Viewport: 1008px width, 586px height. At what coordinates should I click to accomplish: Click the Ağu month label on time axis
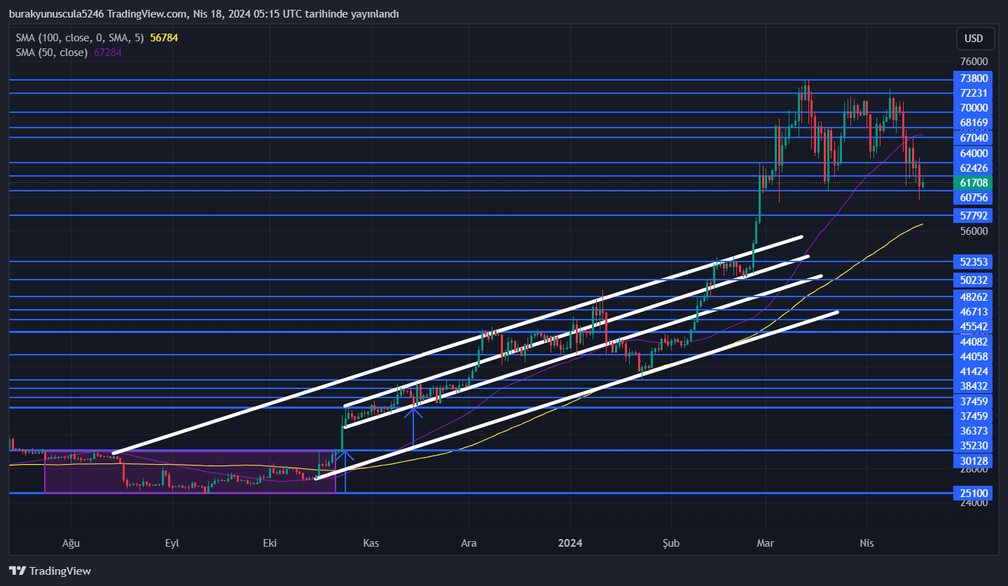tap(71, 543)
